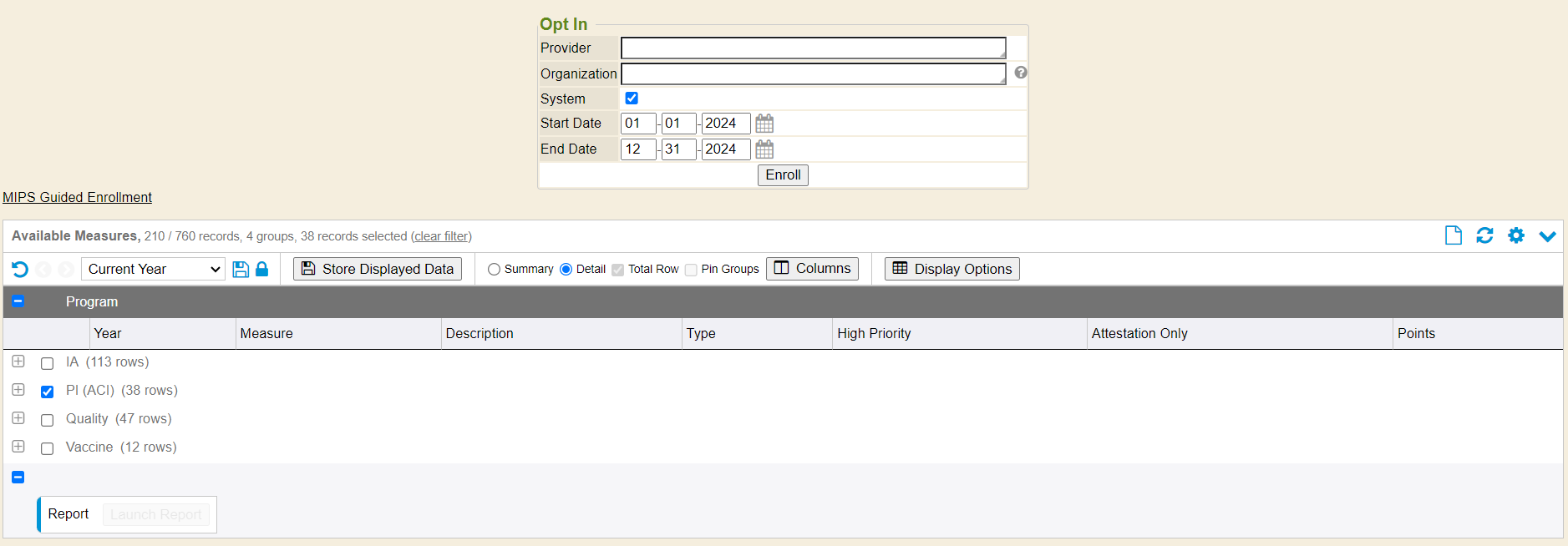Check the Quality group checkbox
This screenshot has height=546, width=1568.
48,420
